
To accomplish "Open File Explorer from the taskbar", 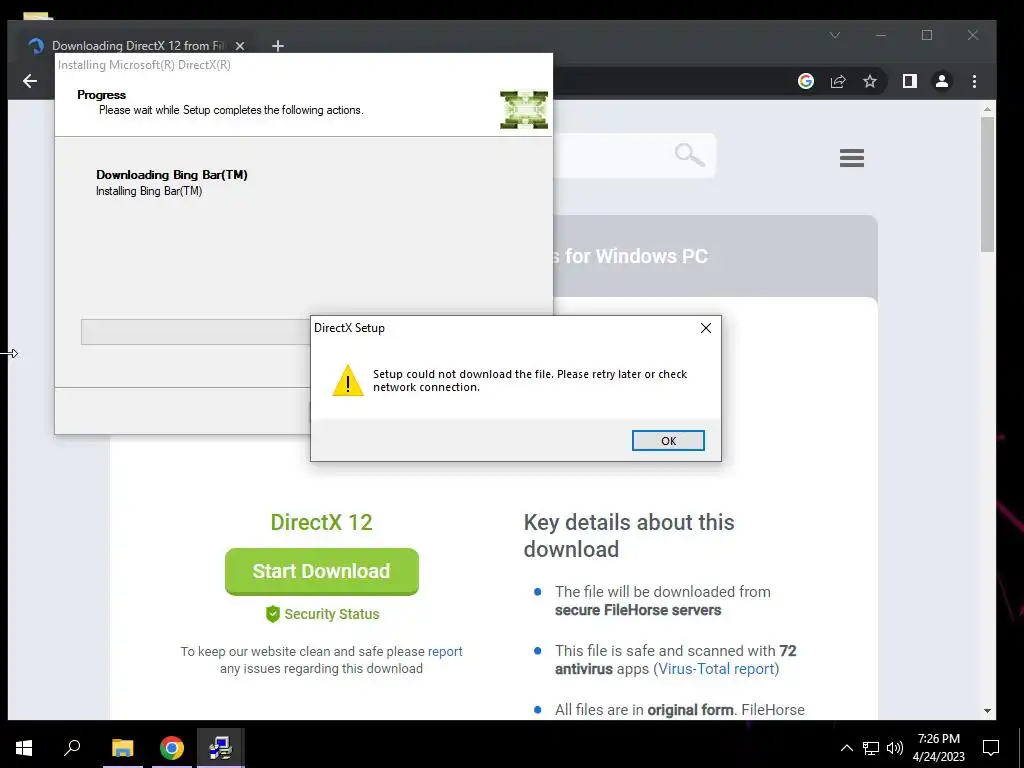I will (x=122, y=748).
